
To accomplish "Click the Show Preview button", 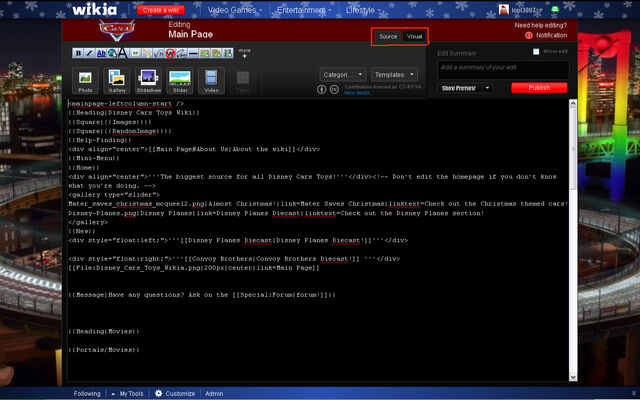I will coord(459,88).
